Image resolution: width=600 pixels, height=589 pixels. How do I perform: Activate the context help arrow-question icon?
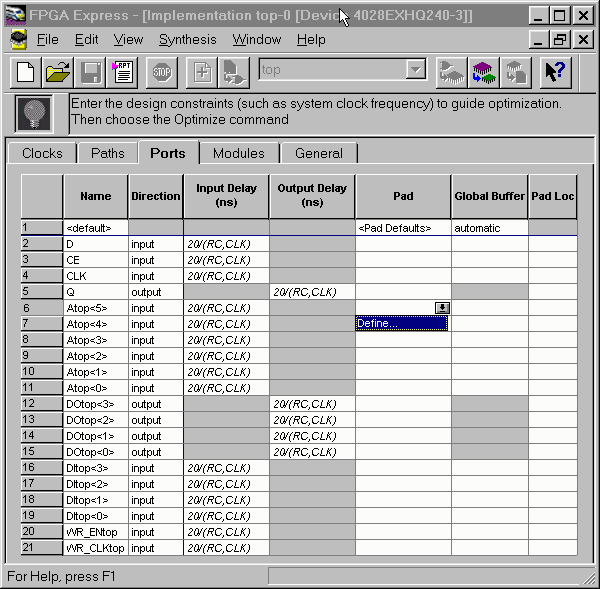555,72
